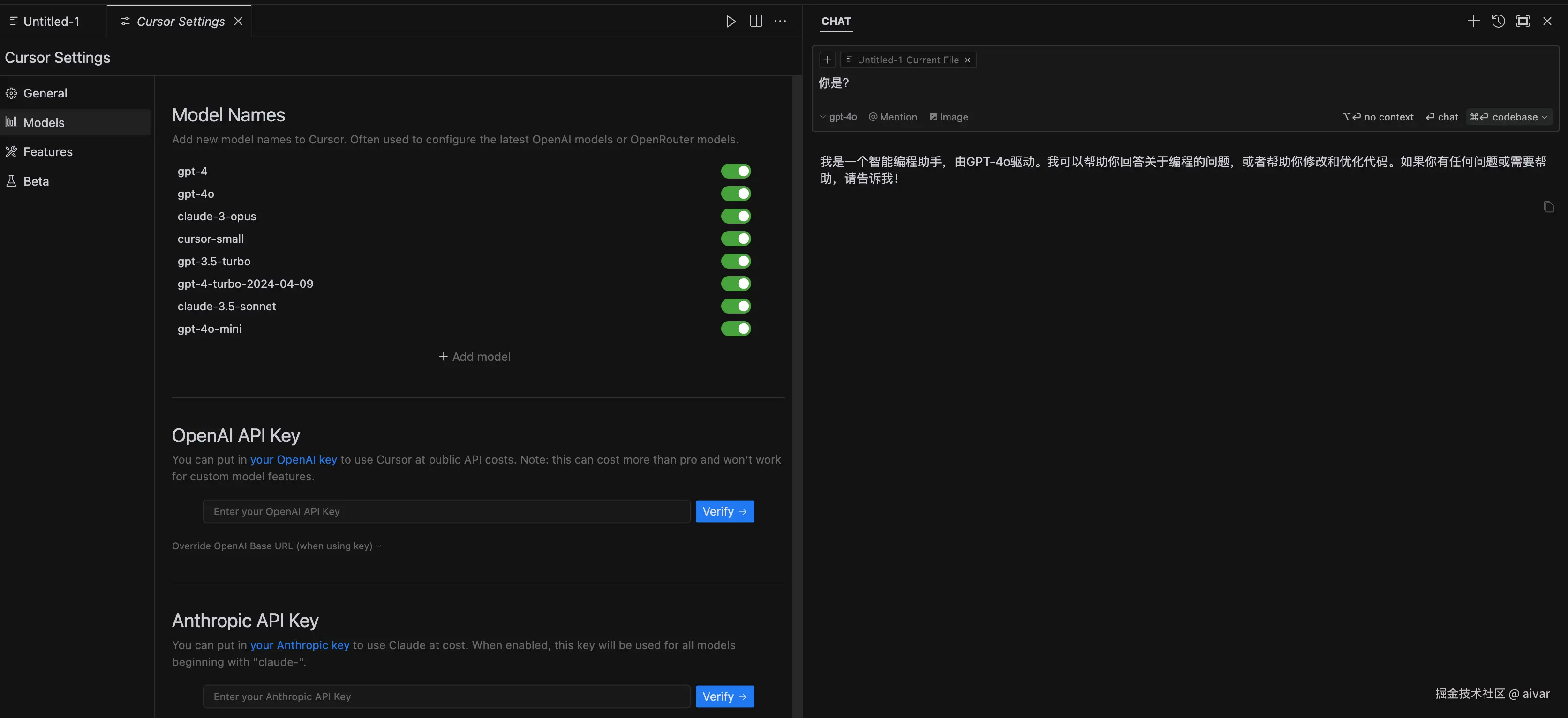Screen dimensions: 1568x718
Task: Click the split editor layout icon
Action: pyautogui.click(x=756, y=21)
